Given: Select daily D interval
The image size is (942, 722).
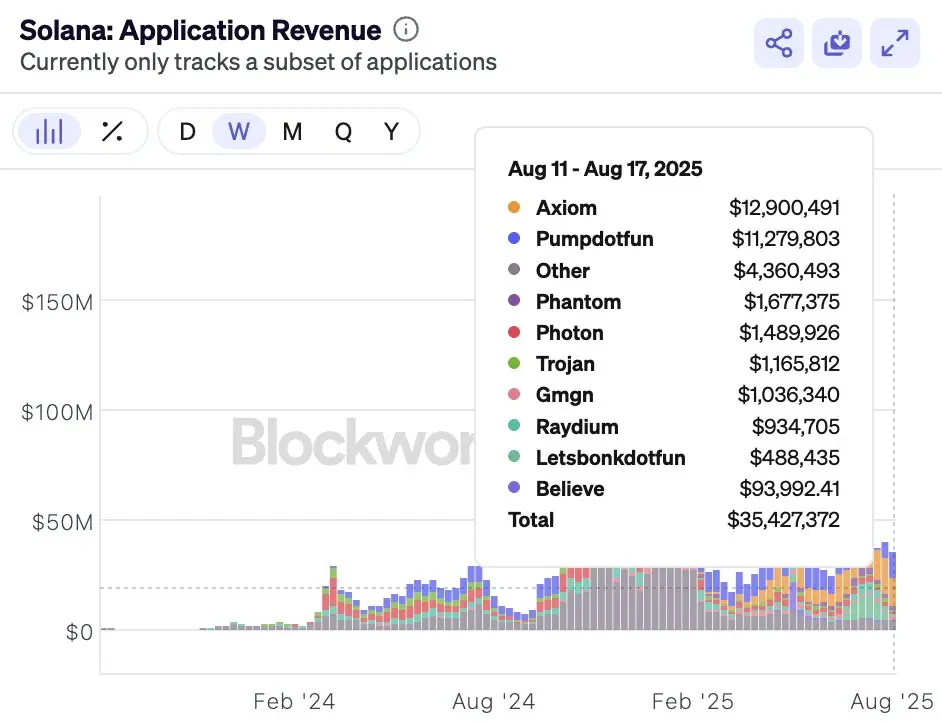Looking at the screenshot, I should pos(187,131).
